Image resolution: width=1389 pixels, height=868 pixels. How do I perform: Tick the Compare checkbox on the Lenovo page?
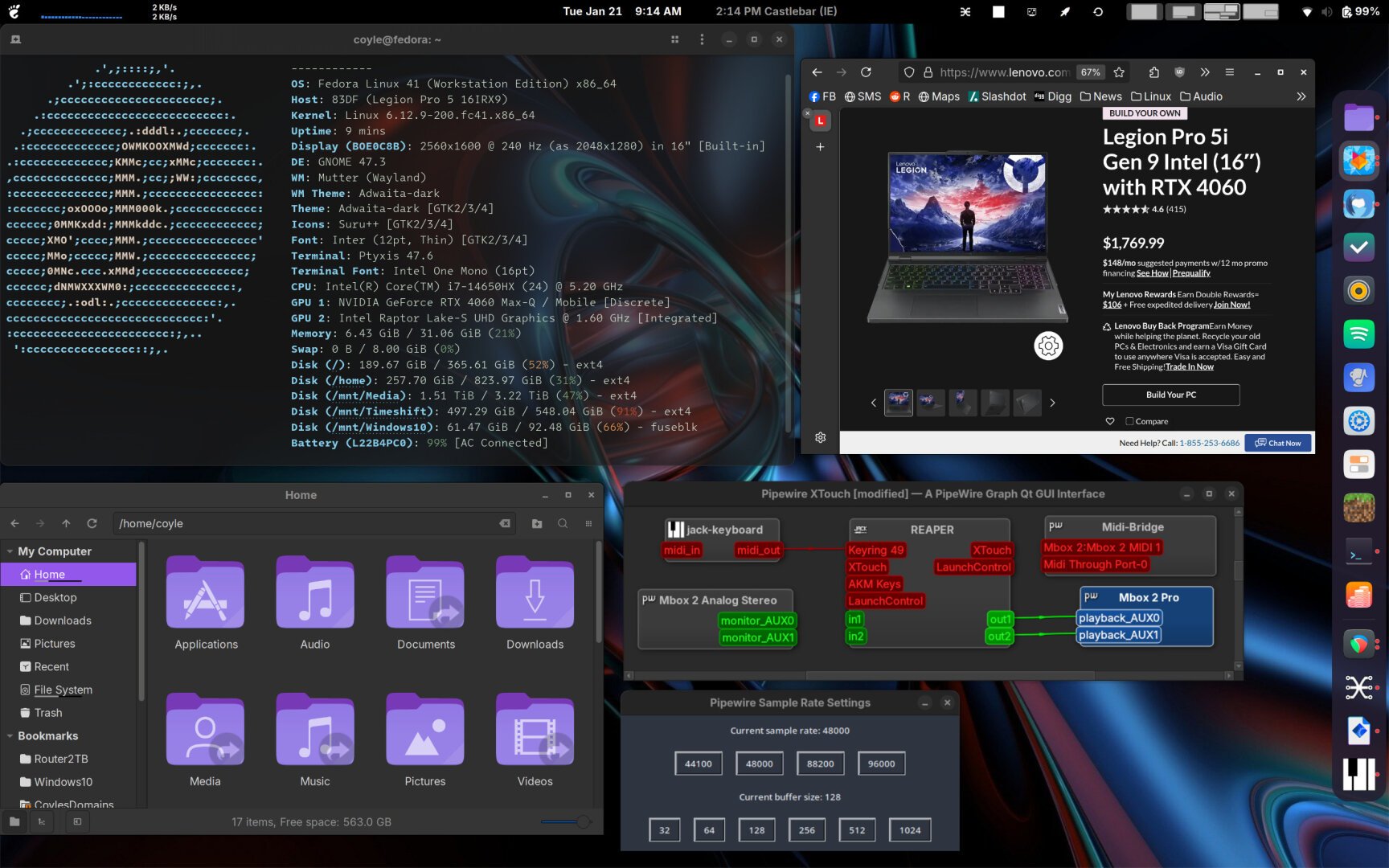point(1129,421)
